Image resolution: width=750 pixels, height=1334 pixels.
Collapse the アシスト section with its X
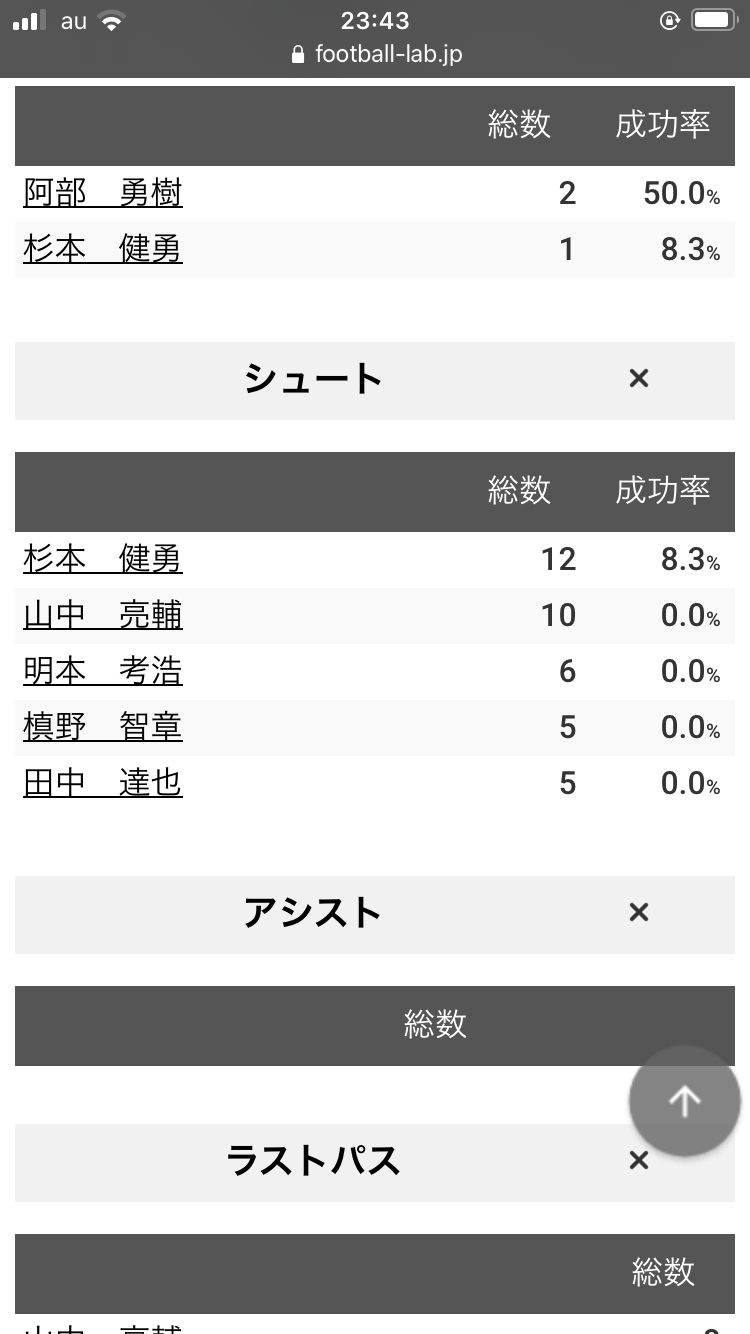tap(639, 912)
